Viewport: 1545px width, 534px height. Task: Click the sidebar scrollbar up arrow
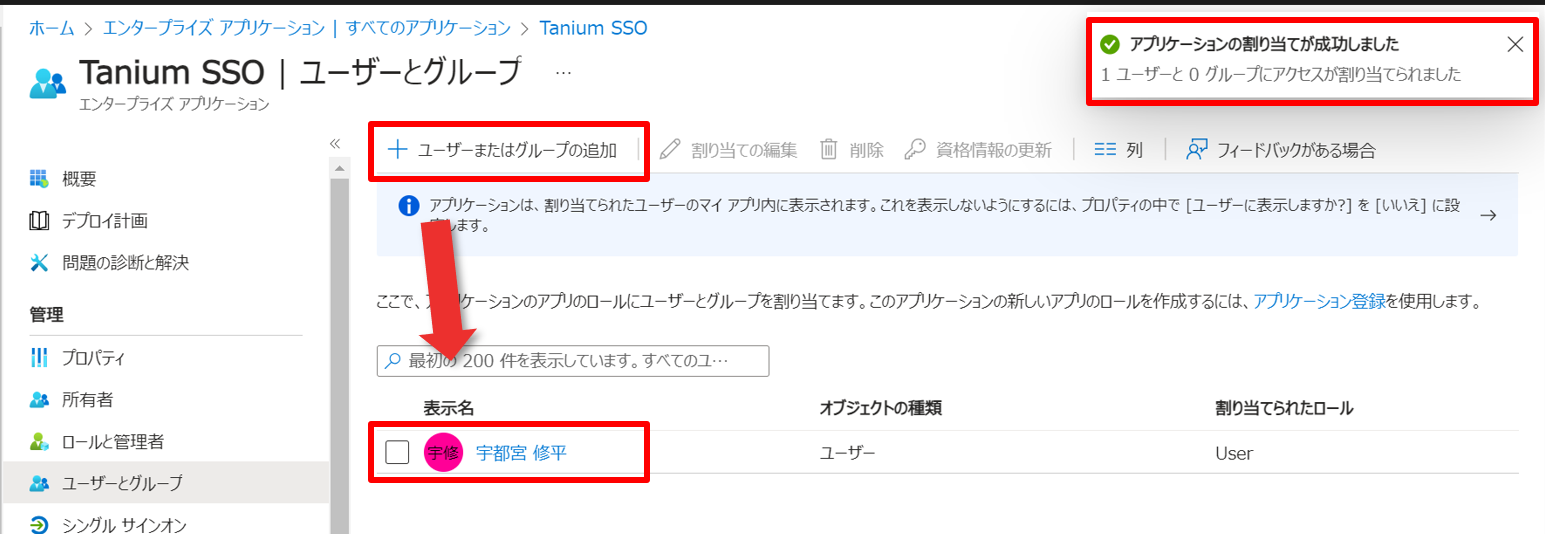(x=339, y=167)
